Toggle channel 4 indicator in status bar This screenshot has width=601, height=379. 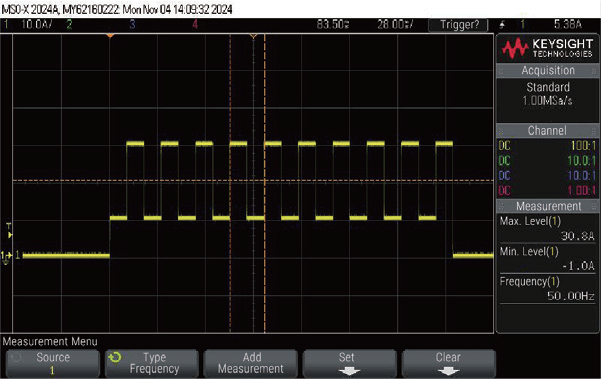pyautogui.click(x=195, y=25)
